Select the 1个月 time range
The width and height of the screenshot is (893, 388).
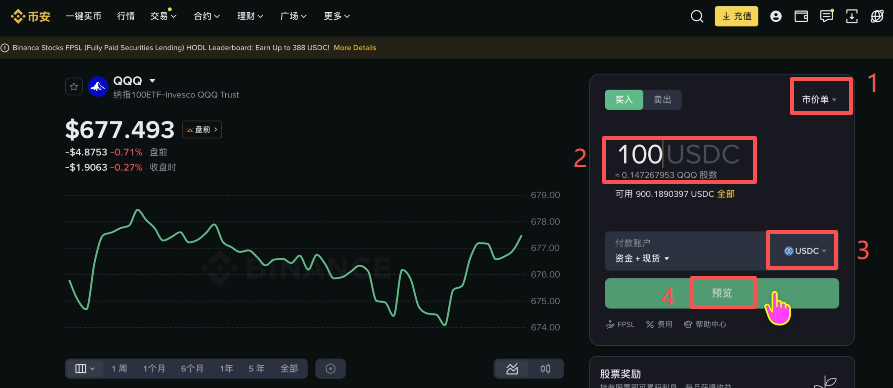(x=154, y=369)
